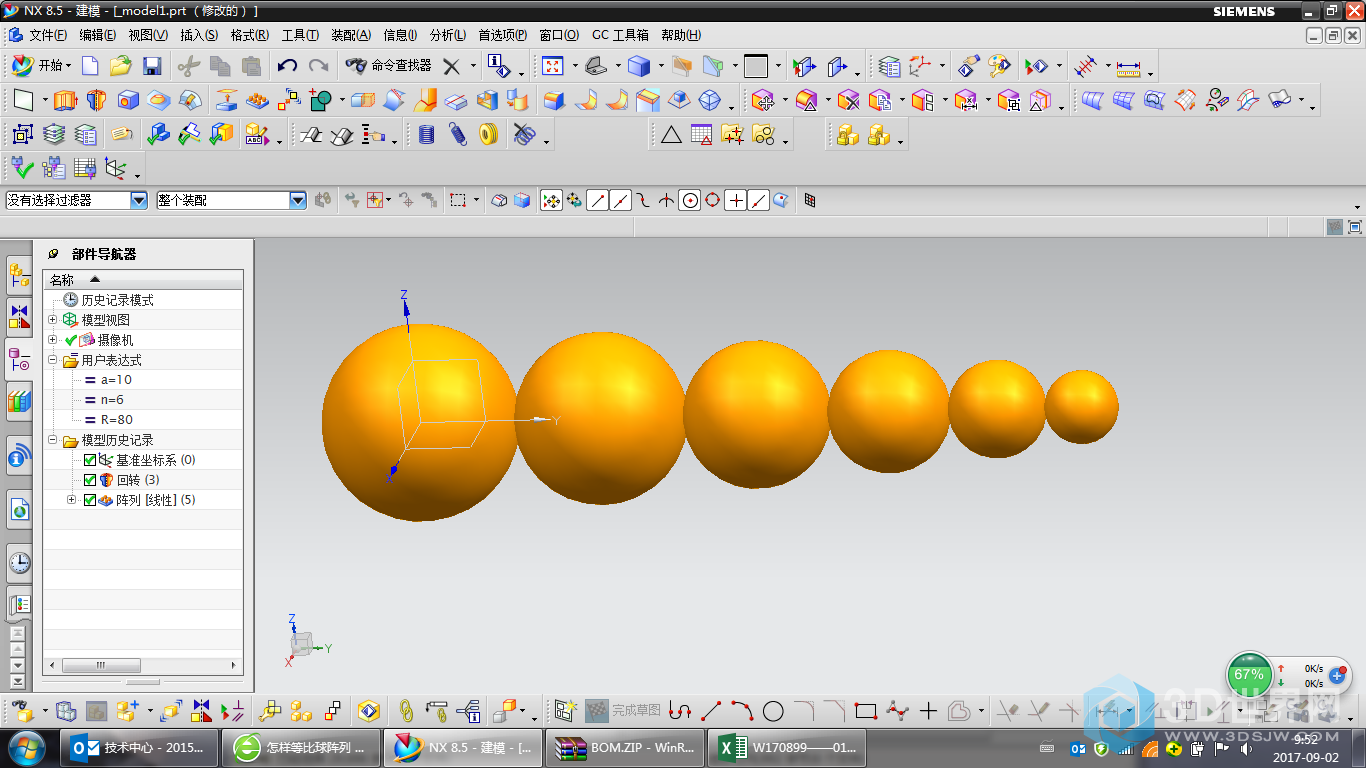The image size is (1366, 768).
Task: Switch to the Excel W170899 taskbar window
Action: point(788,747)
